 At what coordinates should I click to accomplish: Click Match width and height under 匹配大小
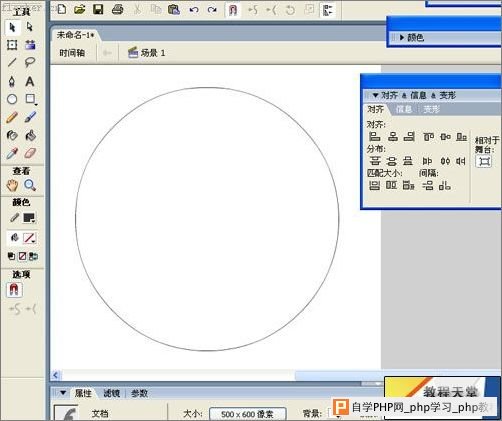click(408, 185)
